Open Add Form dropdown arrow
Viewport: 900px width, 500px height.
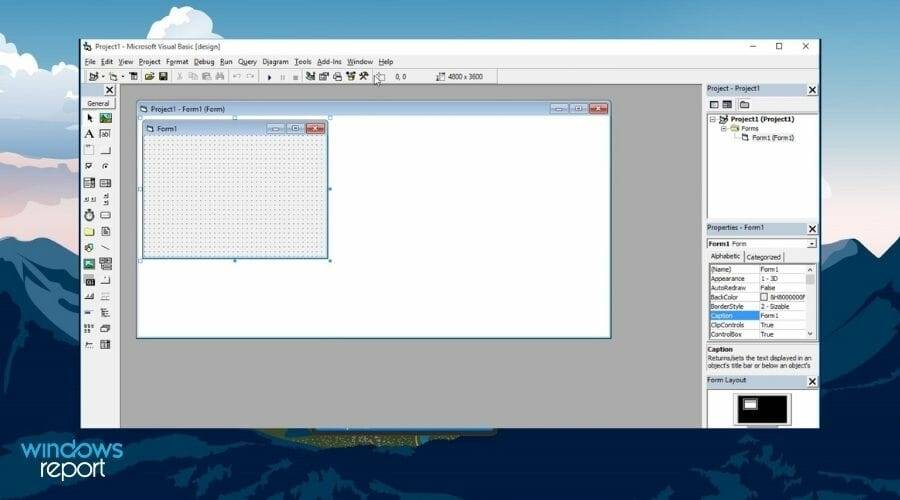click(x=122, y=76)
